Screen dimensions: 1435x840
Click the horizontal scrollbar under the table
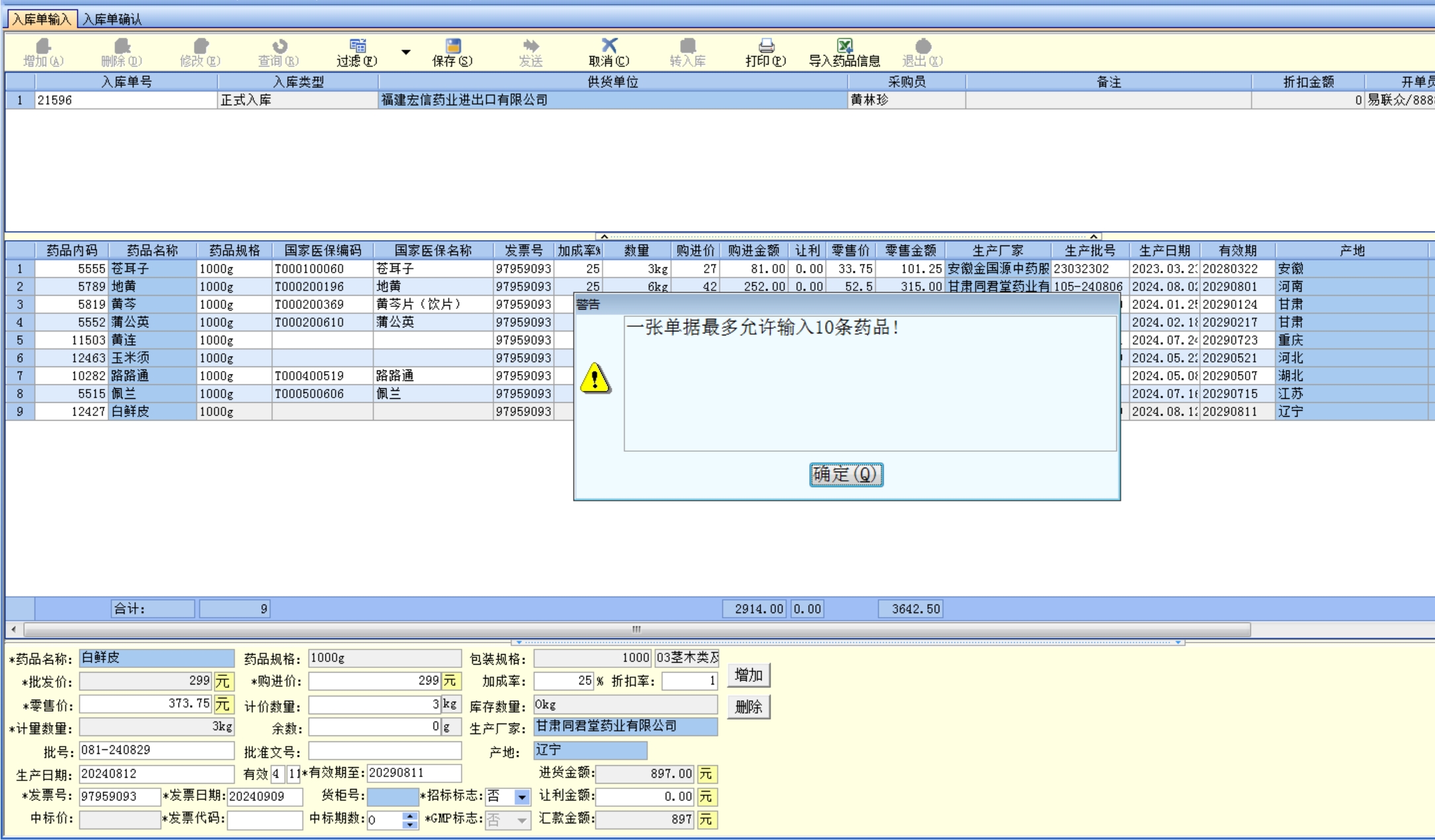635,629
